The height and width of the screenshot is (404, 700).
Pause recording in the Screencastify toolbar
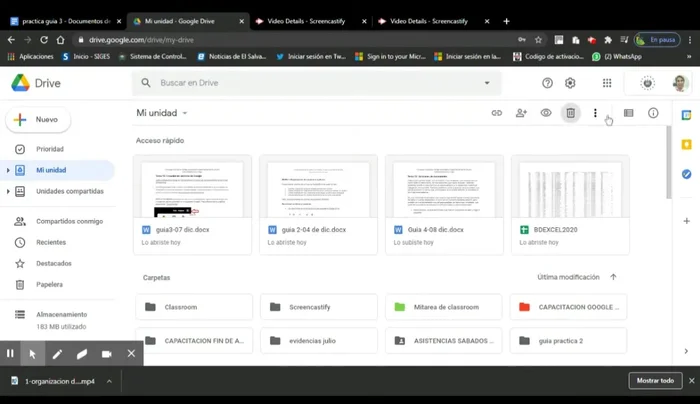tap(10, 353)
